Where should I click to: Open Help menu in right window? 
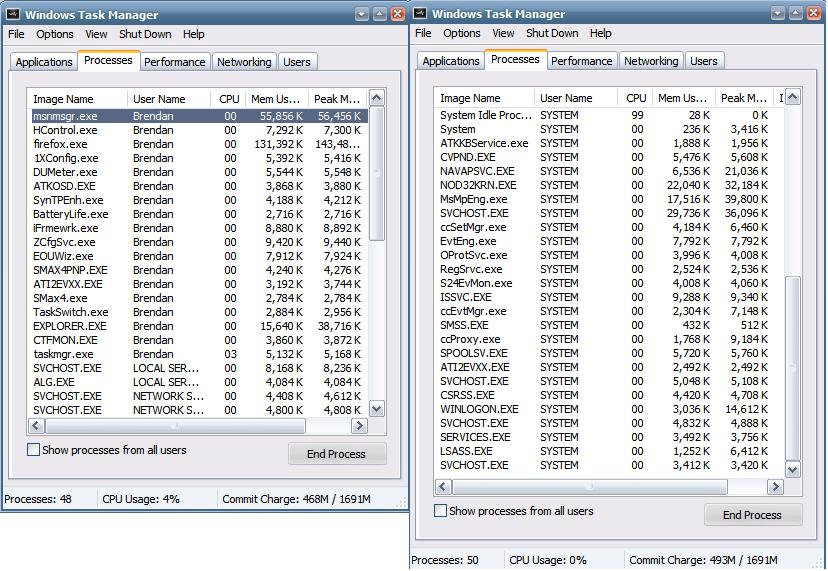[x=601, y=33]
